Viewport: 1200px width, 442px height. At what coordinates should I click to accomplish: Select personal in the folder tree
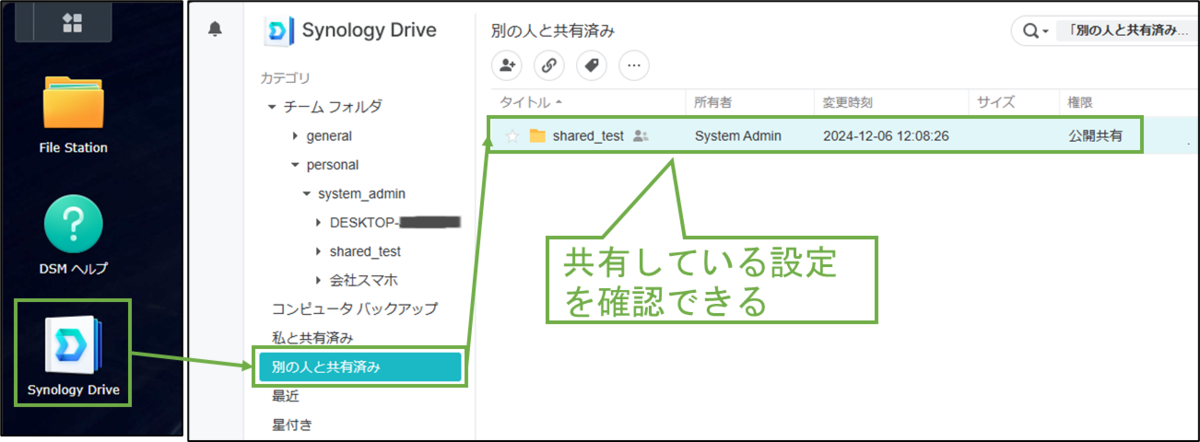coord(332,165)
